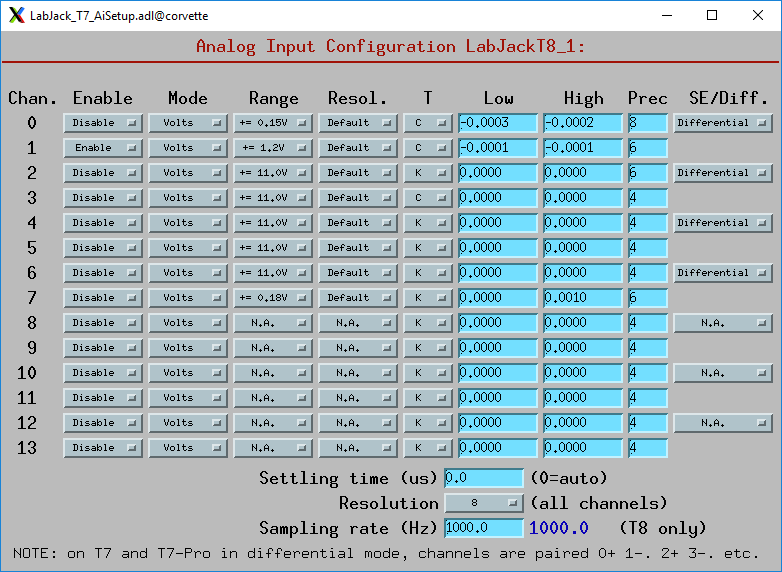The image size is (782, 572).
Task: Click the Low field for channel 1
Action: point(498,148)
